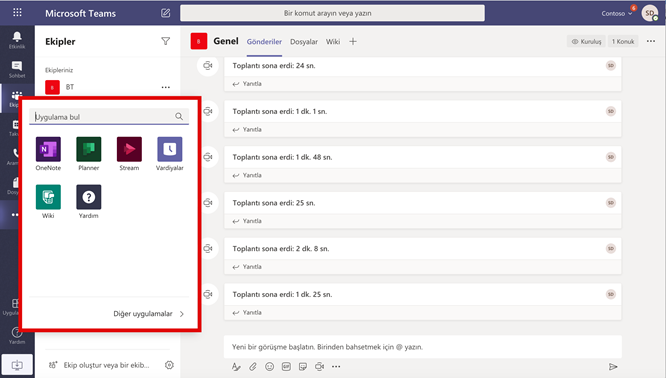Switch to the Gönderiler tab
Screen dimensions: 666x378
264,42
